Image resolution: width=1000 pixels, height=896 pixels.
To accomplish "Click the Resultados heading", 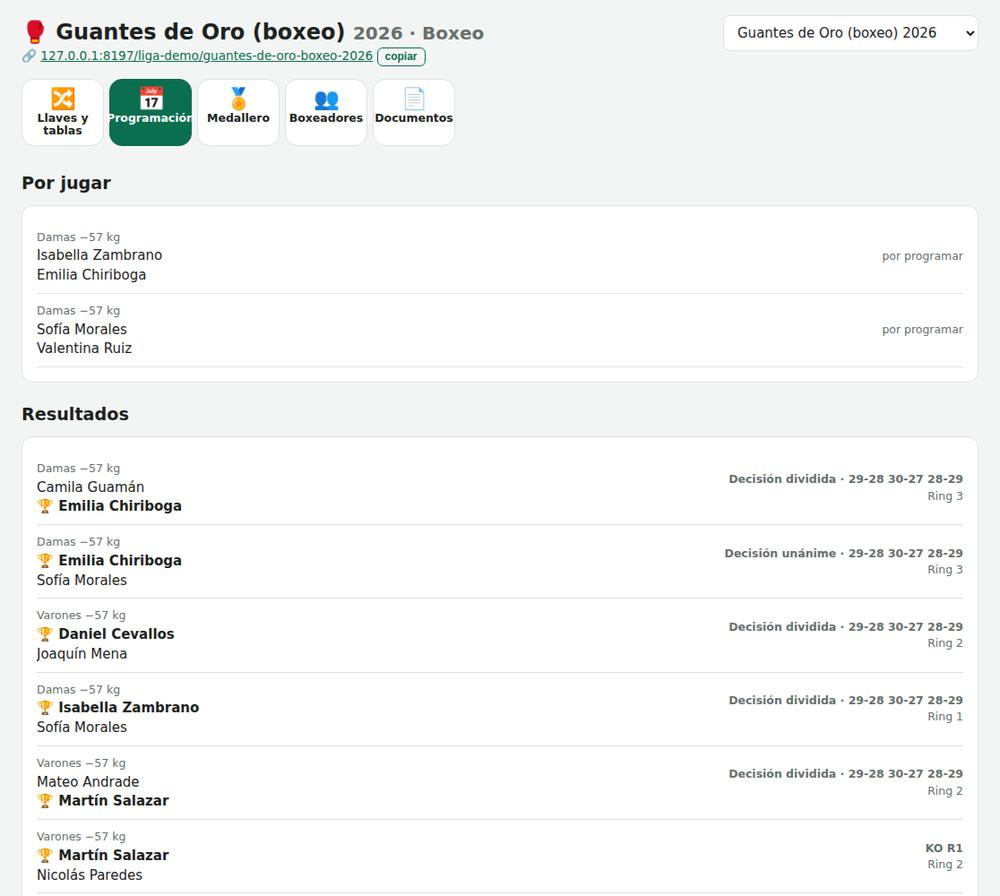I will click(75, 414).
